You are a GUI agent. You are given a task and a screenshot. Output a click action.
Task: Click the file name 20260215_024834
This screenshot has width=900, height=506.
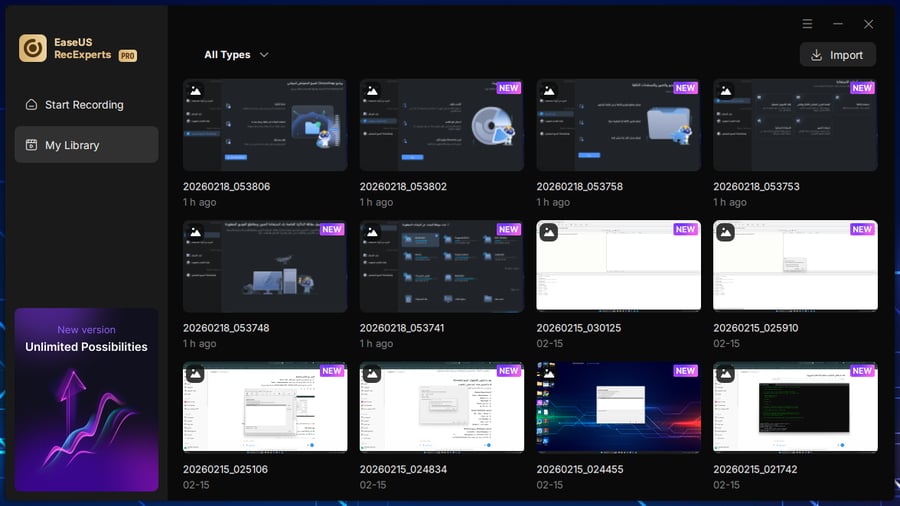tap(404, 469)
